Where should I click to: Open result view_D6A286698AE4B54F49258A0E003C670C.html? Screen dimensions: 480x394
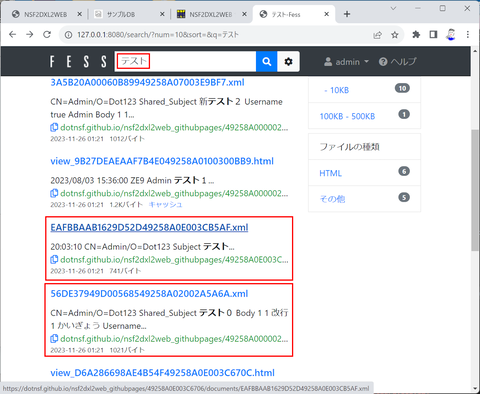(x=162, y=373)
